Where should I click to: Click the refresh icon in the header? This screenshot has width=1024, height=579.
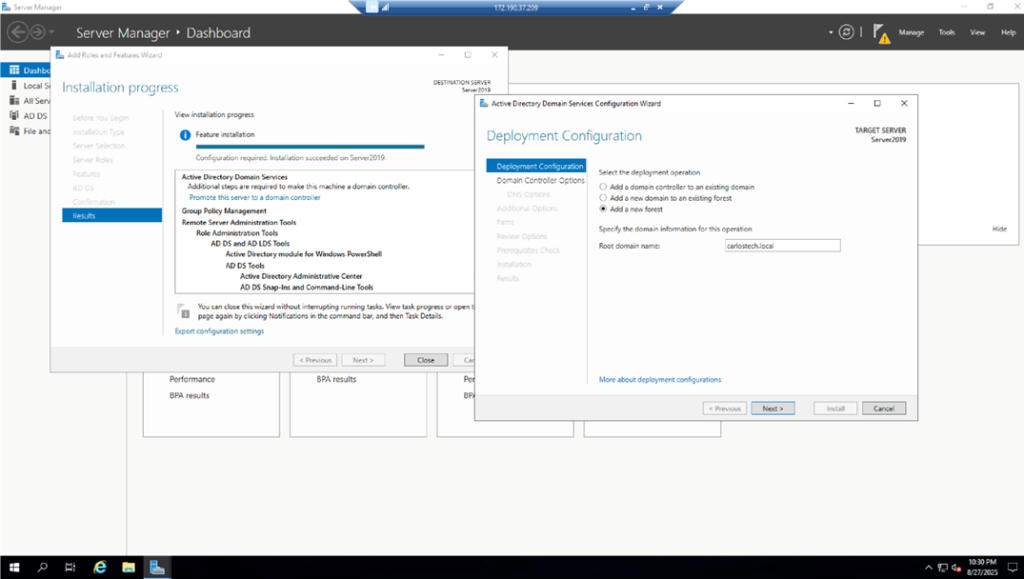pyautogui.click(x=847, y=32)
